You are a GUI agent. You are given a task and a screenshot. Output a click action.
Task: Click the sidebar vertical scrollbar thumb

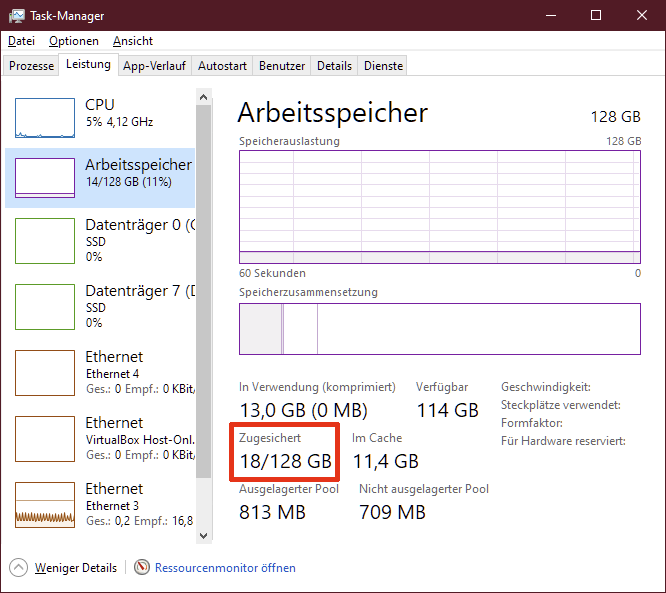(x=203, y=291)
